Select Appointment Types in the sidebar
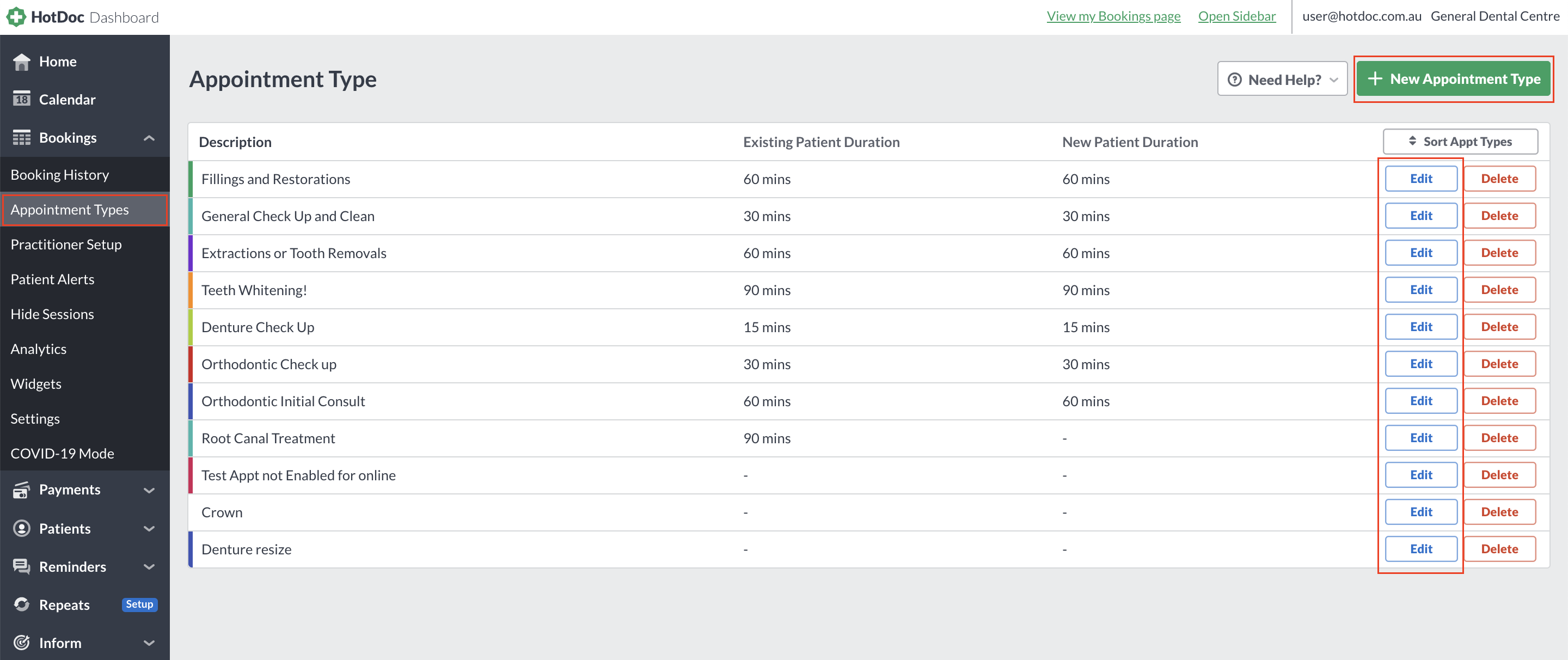The width and height of the screenshot is (1568, 660). [x=69, y=210]
